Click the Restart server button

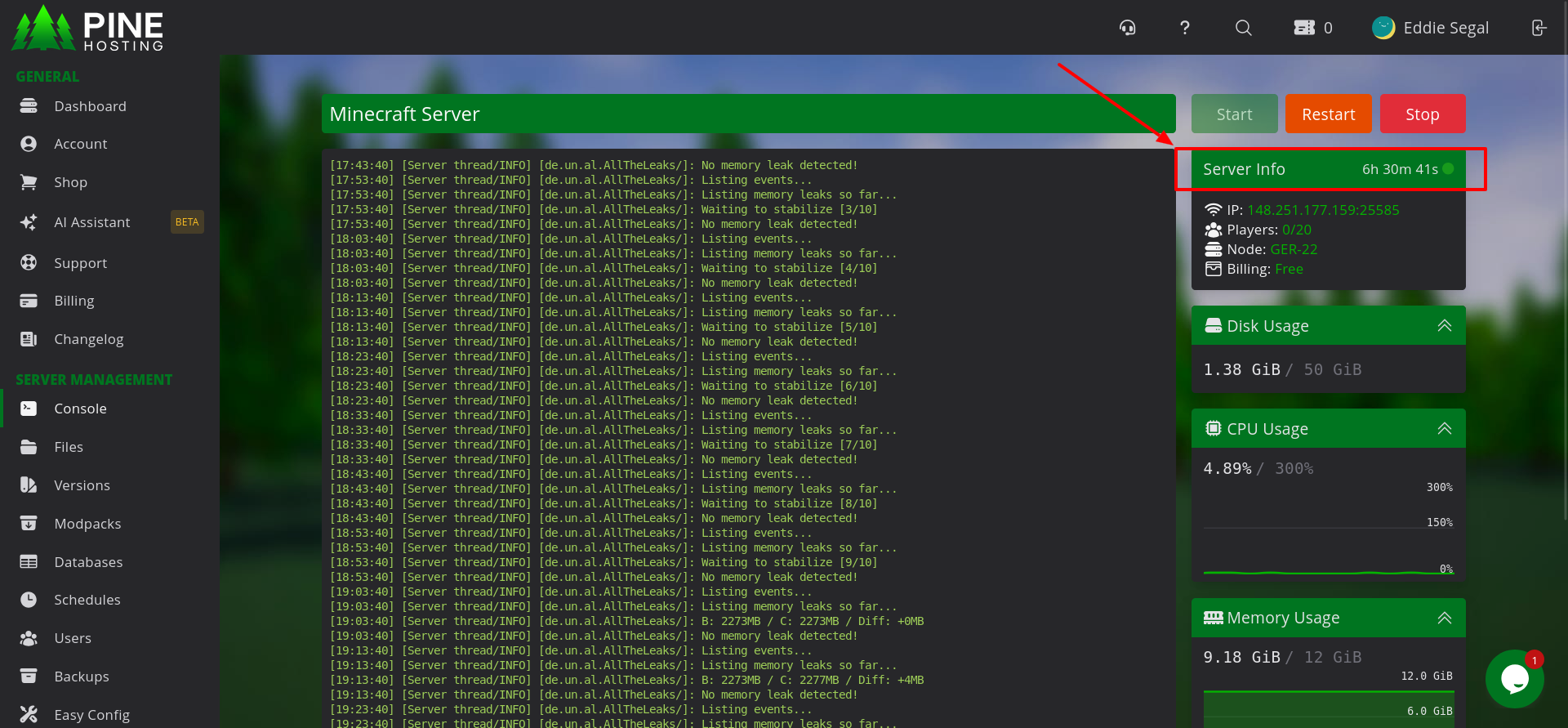pyautogui.click(x=1328, y=114)
